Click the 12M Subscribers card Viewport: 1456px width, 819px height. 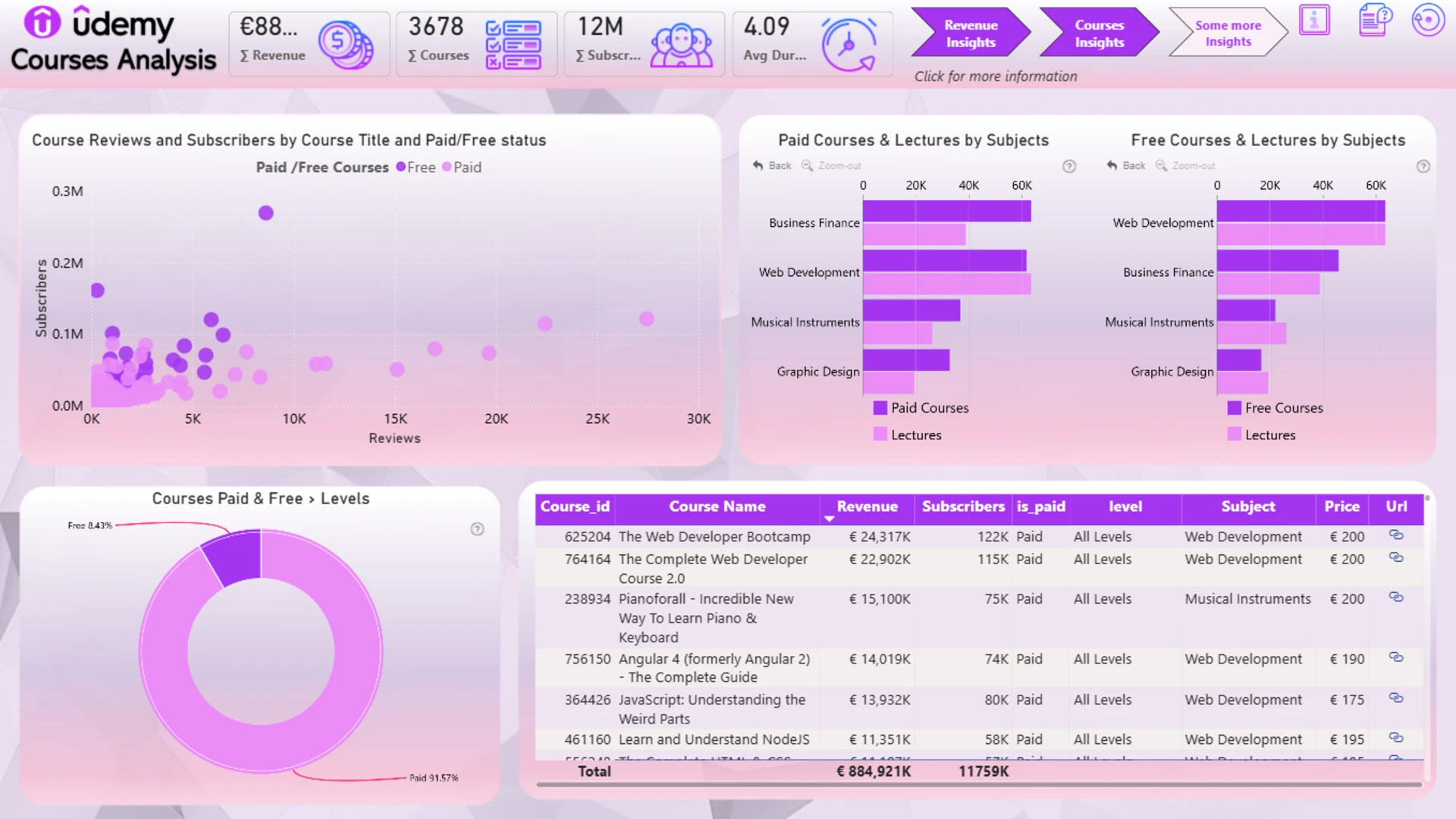645,44
